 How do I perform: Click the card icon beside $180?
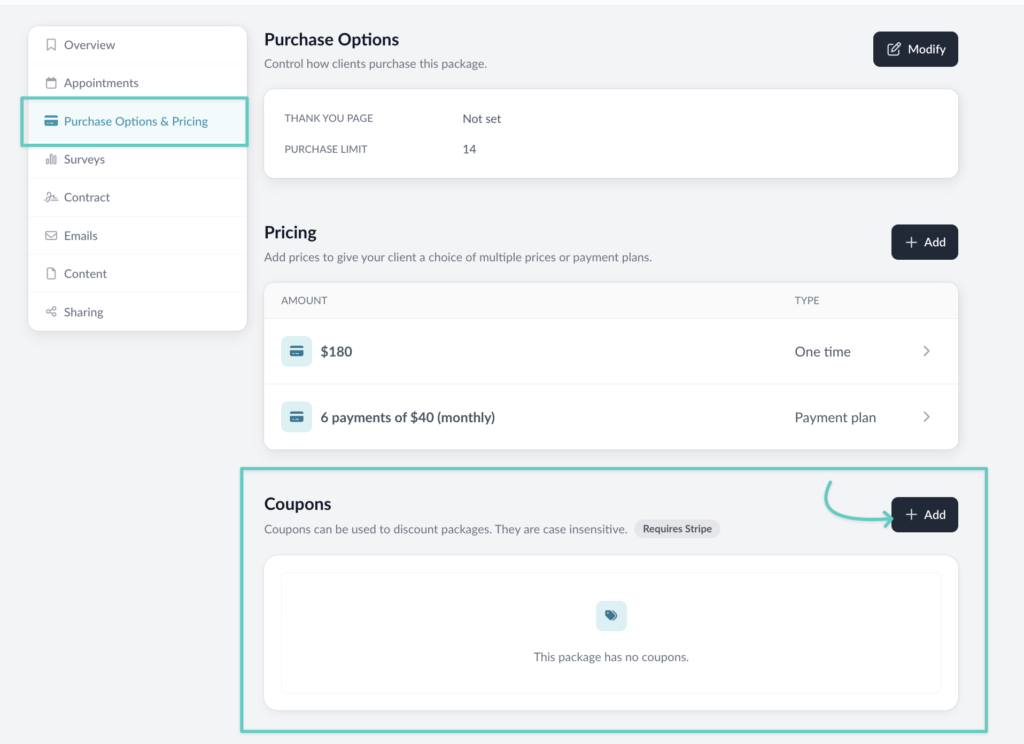(x=296, y=352)
